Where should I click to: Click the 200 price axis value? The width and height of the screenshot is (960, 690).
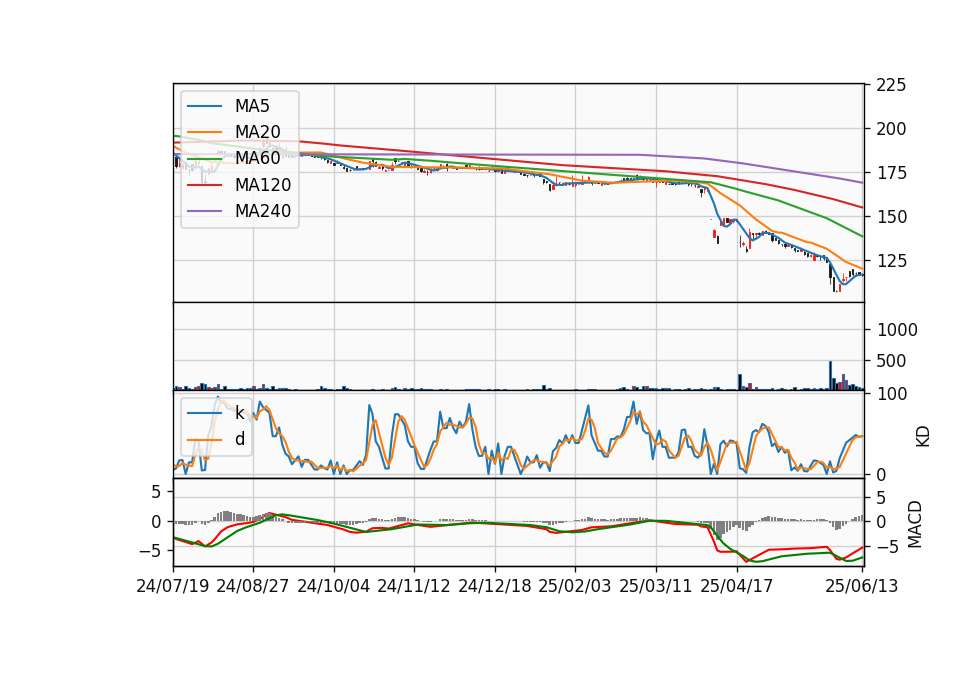[x=891, y=129]
